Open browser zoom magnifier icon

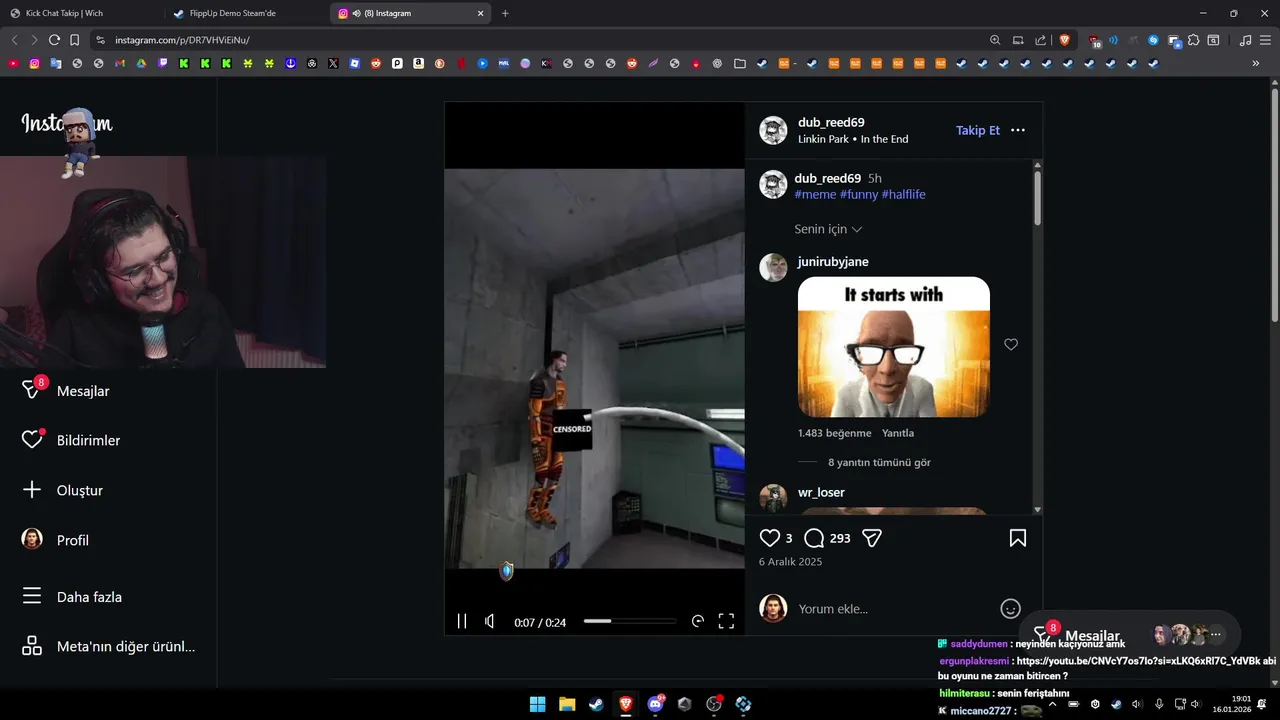(x=995, y=40)
